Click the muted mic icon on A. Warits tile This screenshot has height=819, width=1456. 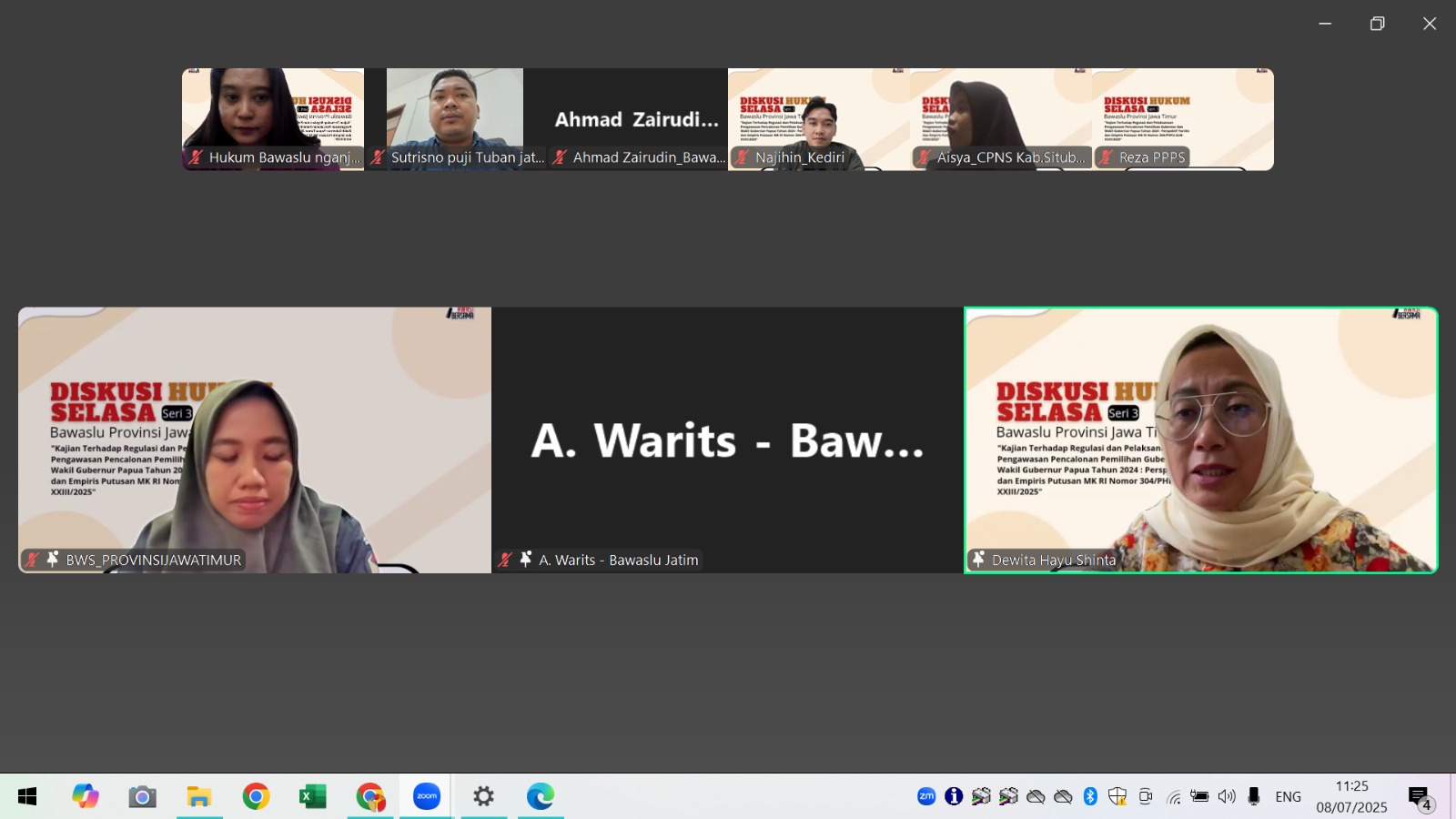pyautogui.click(x=505, y=560)
